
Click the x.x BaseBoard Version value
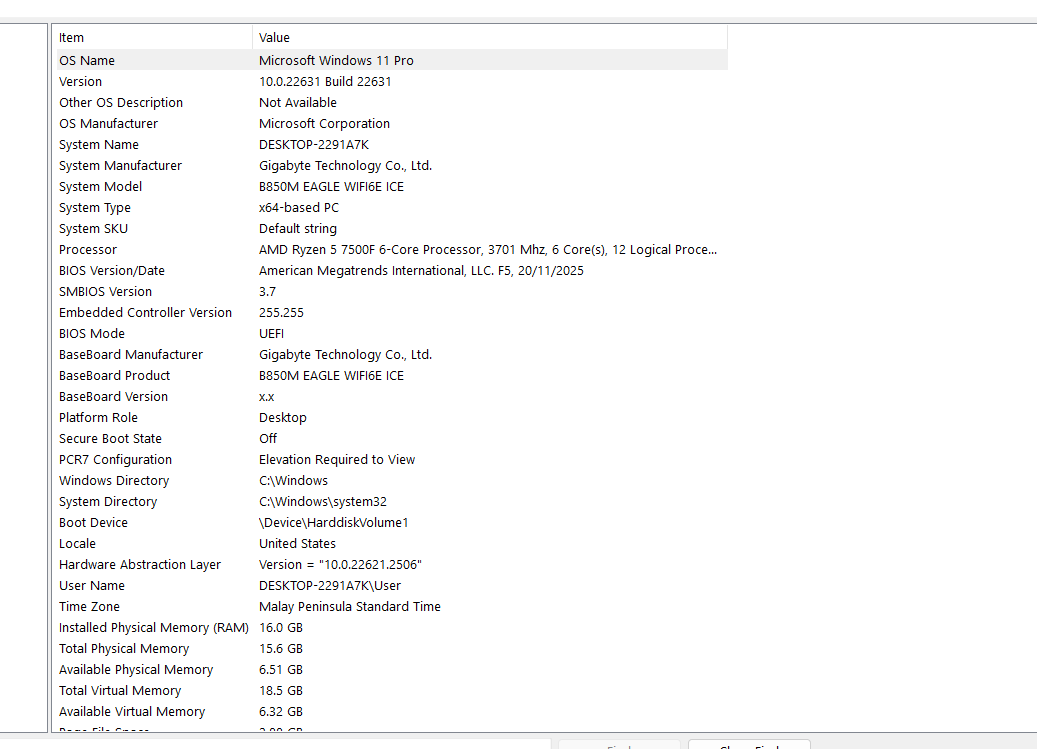[267, 397]
